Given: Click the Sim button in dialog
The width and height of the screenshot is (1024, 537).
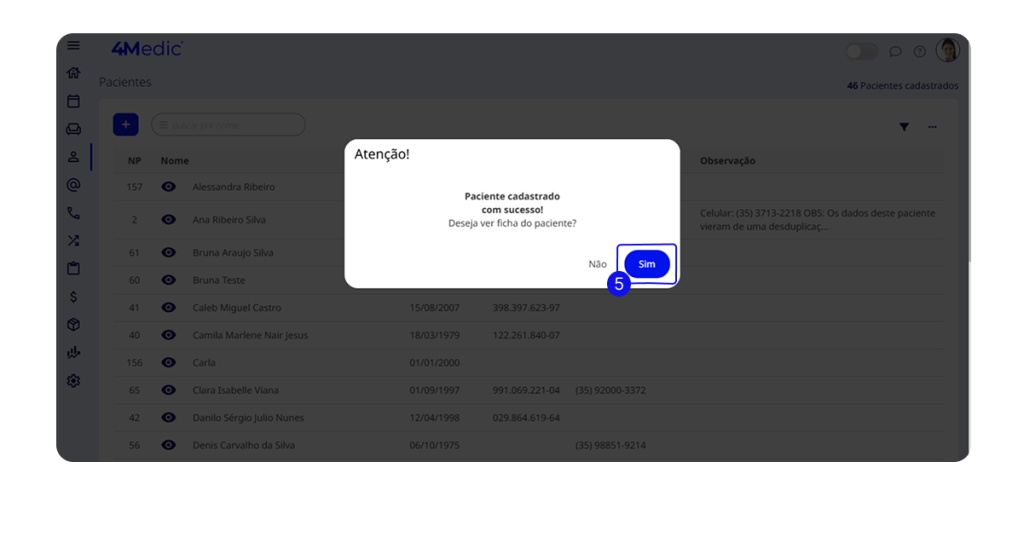Looking at the screenshot, I should pyautogui.click(x=646, y=264).
